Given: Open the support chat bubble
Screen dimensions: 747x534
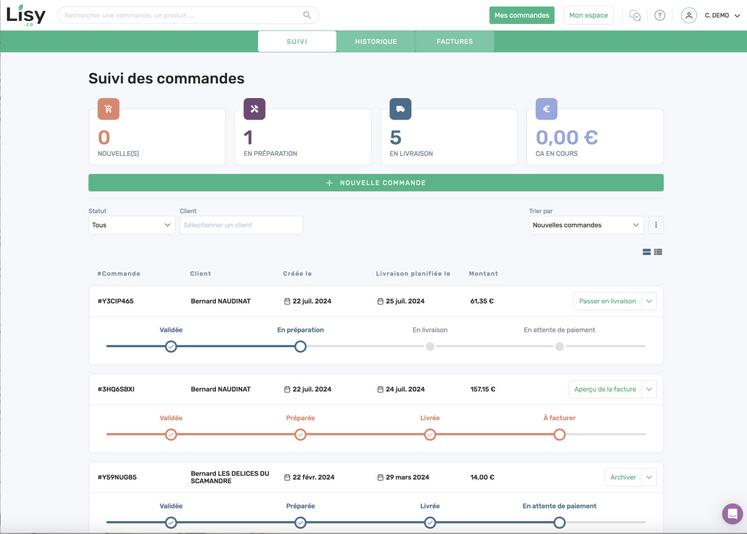Looking at the screenshot, I should pos(732,514).
